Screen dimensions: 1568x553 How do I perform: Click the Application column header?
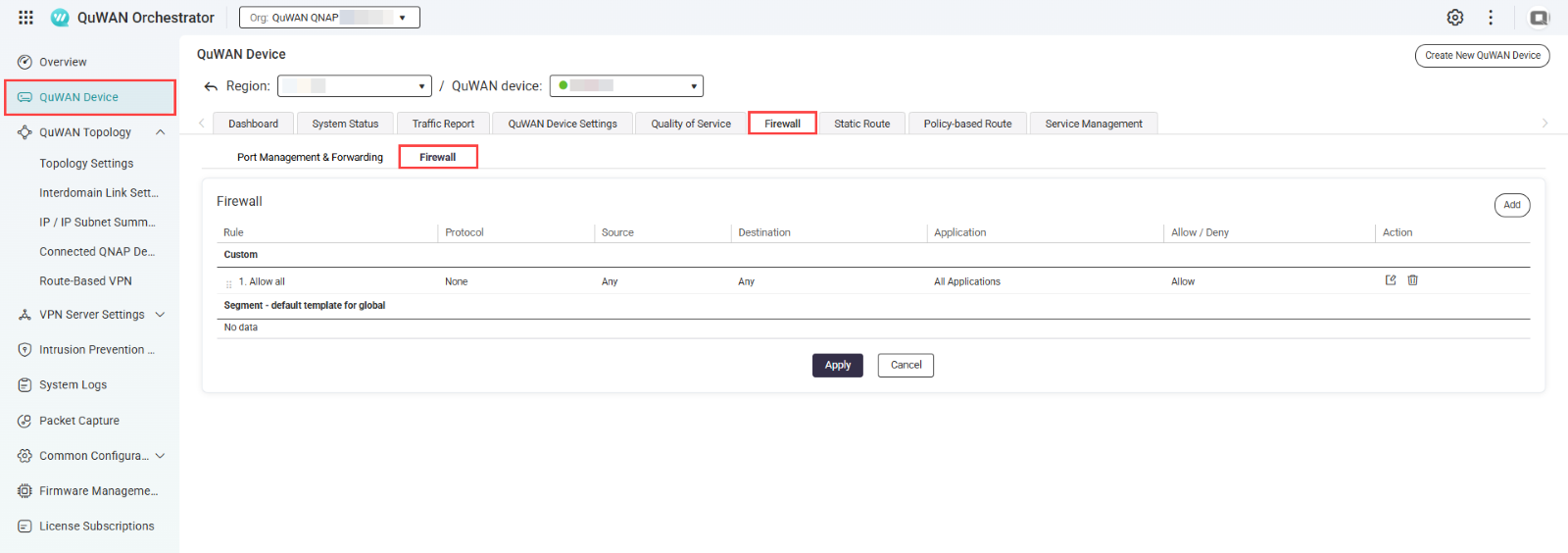click(x=959, y=232)
